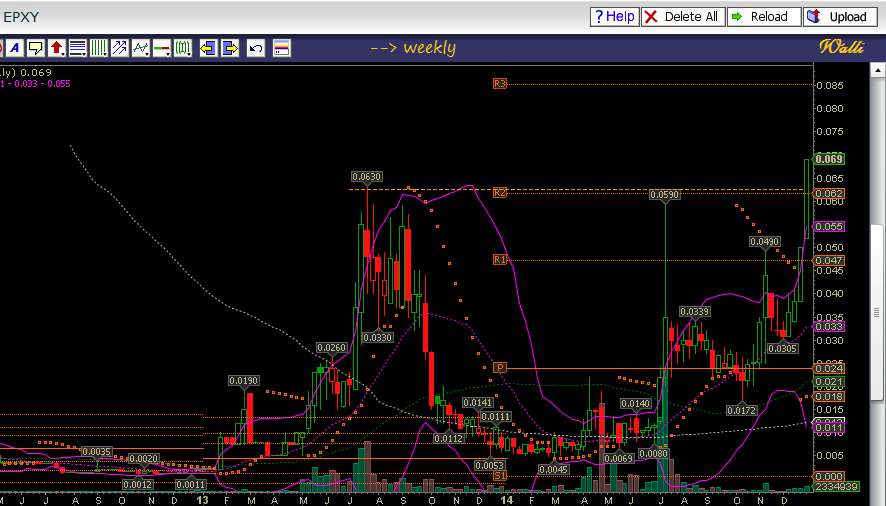Click the orange 0.047 axis tag

point(829,261)
